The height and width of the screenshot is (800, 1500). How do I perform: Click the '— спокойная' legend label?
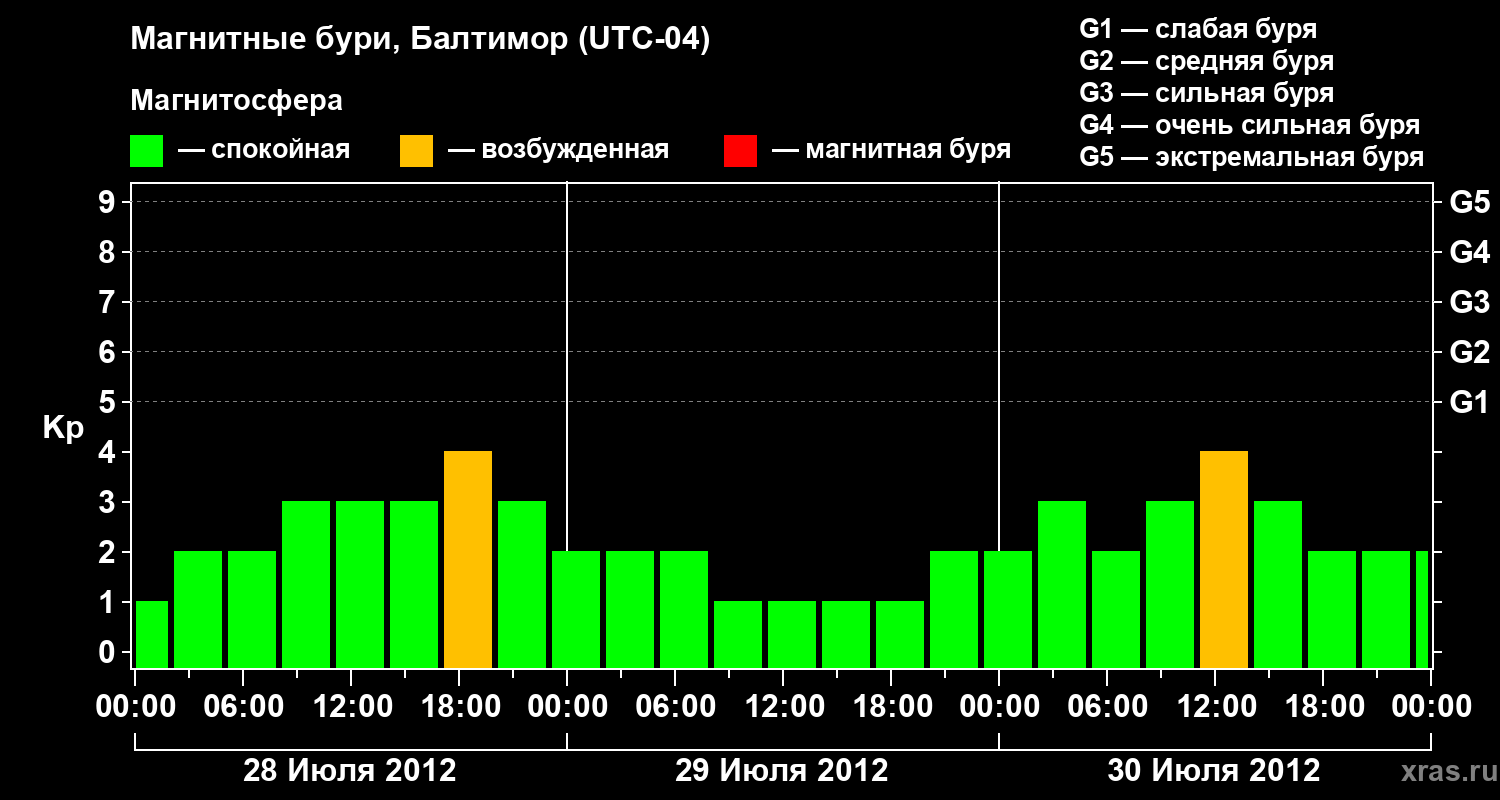(264, 151)
